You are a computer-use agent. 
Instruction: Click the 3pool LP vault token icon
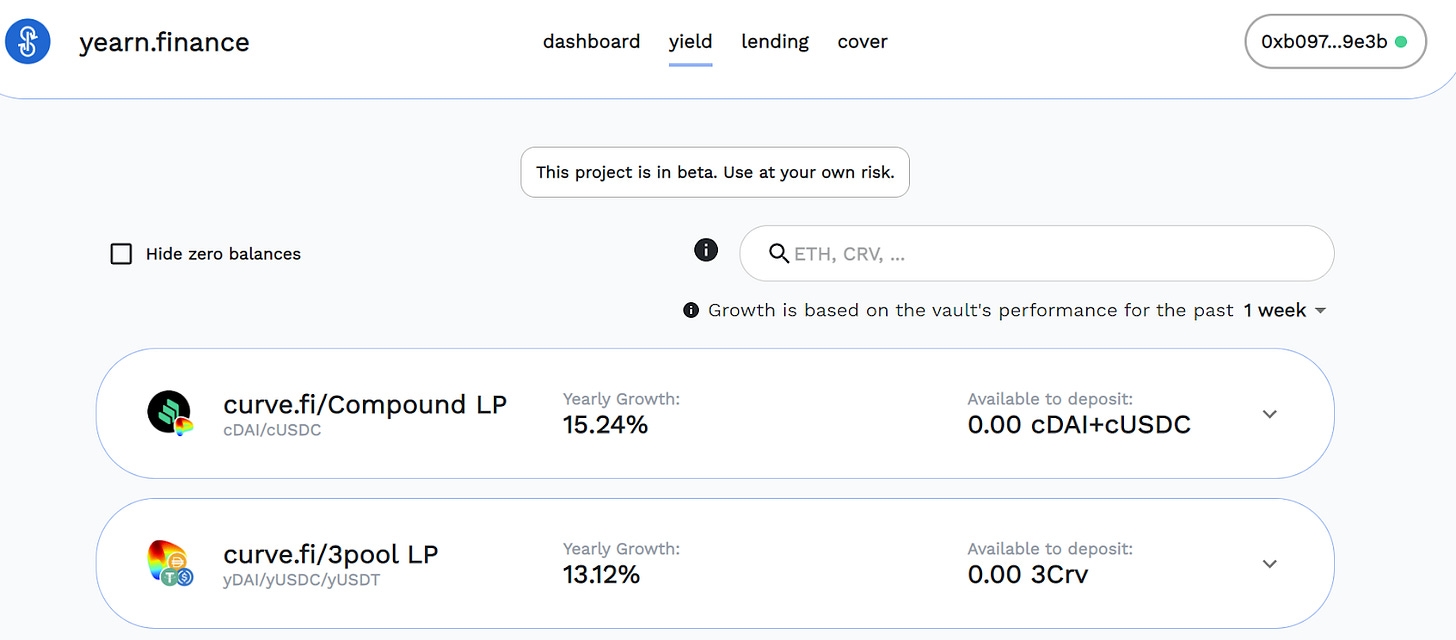click(x=170, y=563)
